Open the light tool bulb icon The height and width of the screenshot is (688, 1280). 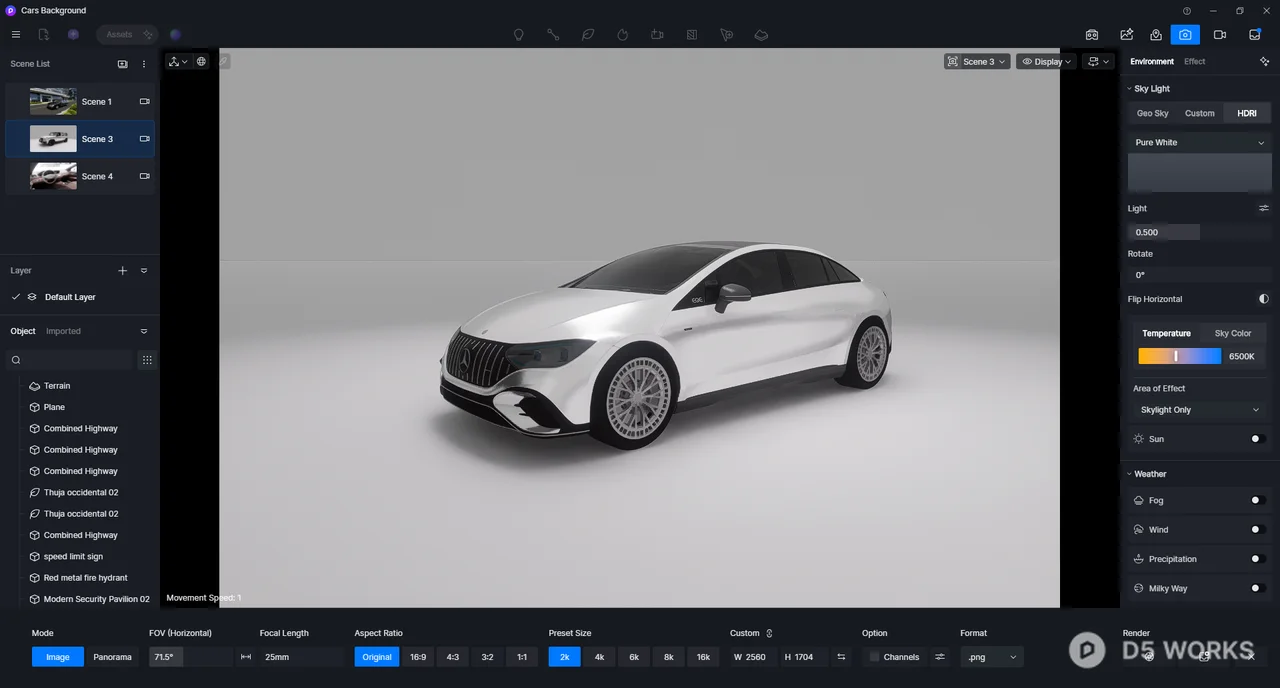pyautogui.click(x=518, y=34)
